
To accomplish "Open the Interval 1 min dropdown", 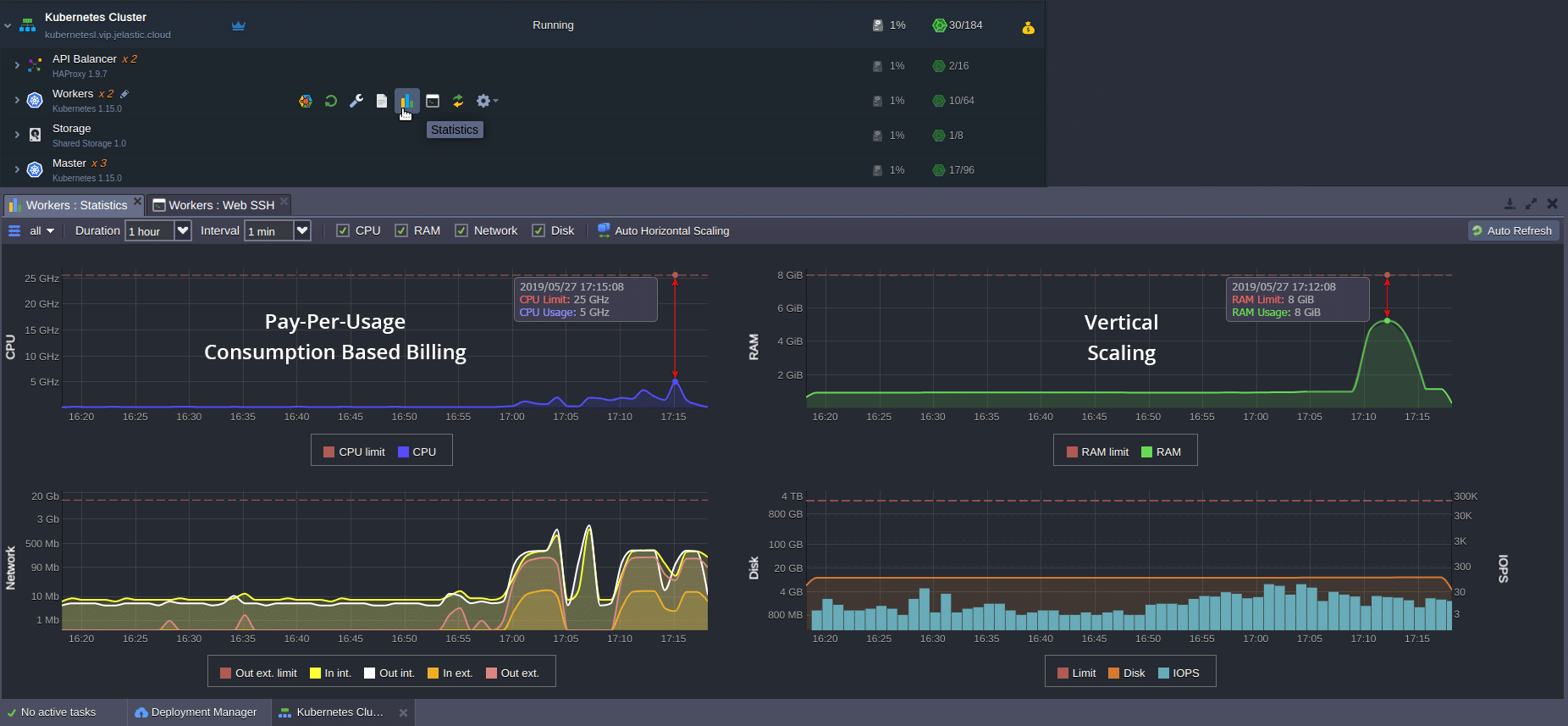I will (x=302, y=230).
